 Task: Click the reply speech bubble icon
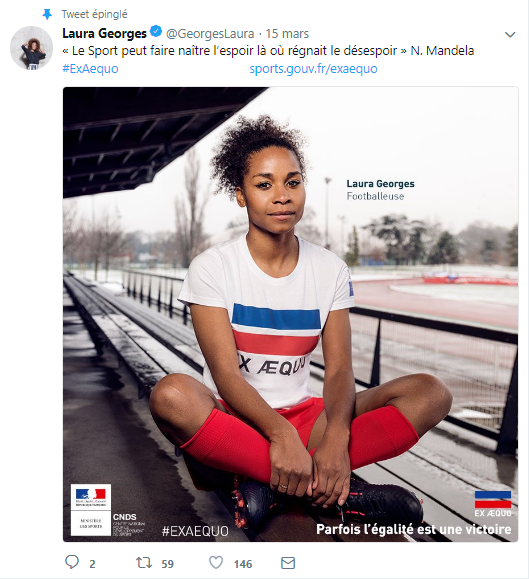pyautogui.click(x=72, y=562)
